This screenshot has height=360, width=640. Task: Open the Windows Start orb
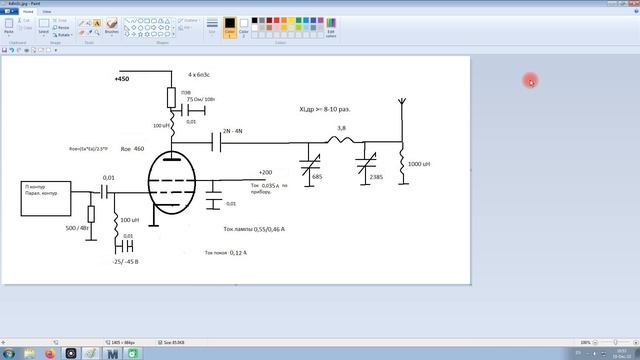pos(9,353)
